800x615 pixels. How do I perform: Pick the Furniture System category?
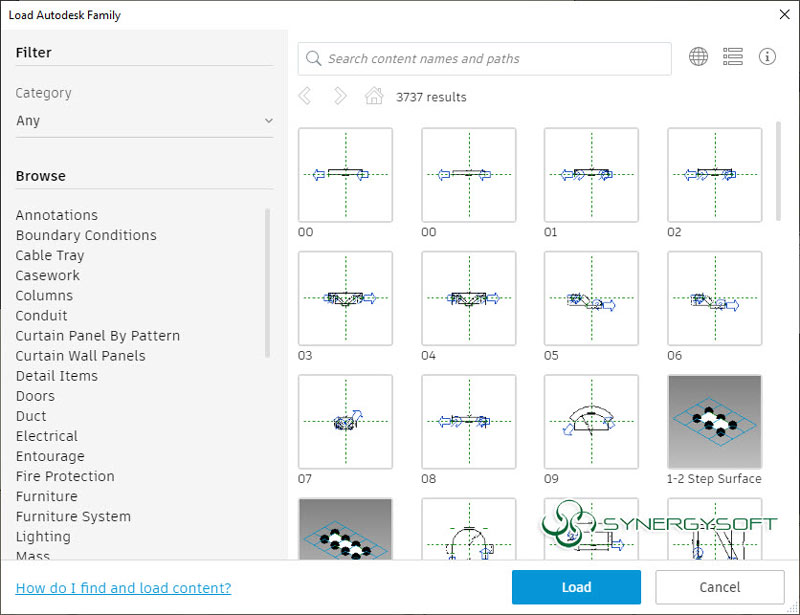tap(73, 517)
